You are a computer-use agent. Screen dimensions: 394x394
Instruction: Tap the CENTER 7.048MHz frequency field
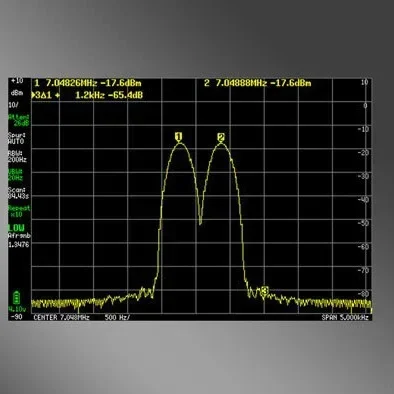(x=61, y=317)
